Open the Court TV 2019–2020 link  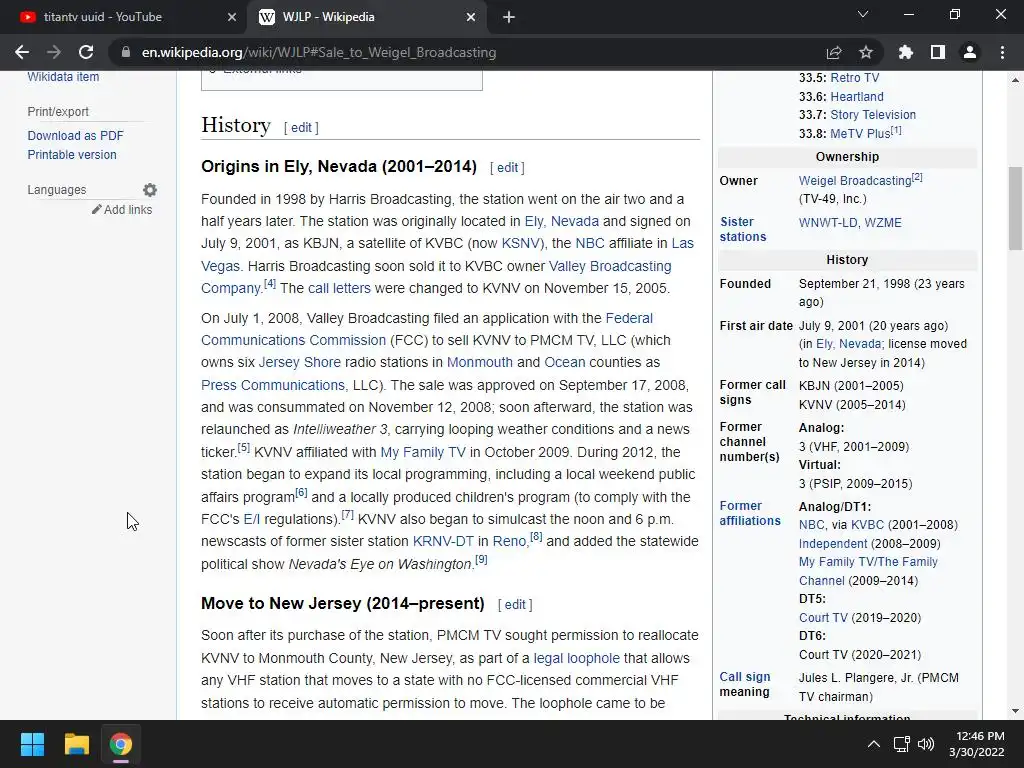tap(823, 618)
